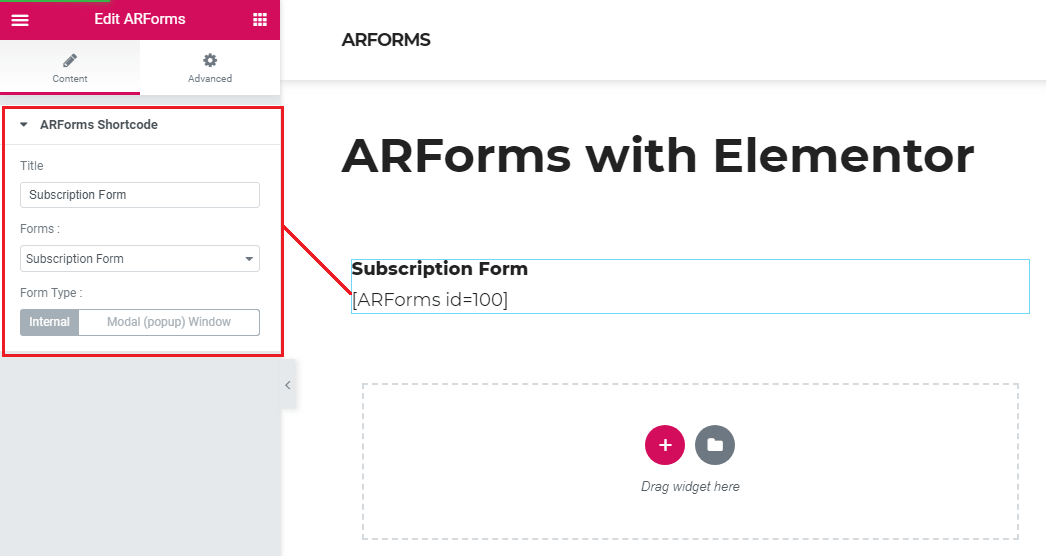This screenshot has height=556, width=1046.
Task: Collapse the Elementor side panel
Action: 288,385
